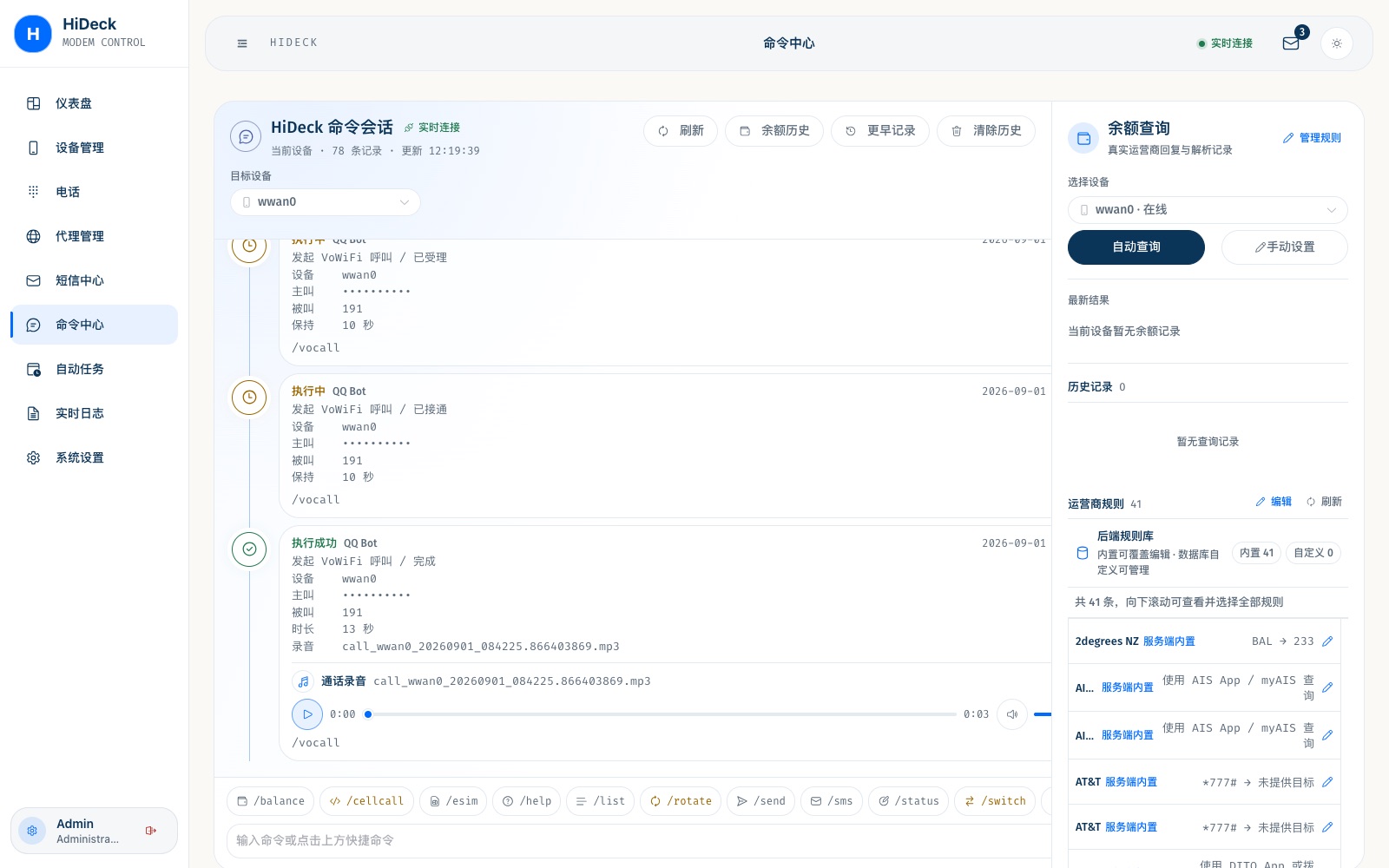Open 代理管理 in the sidebar
The width and height of the screenshot is (1389, 868).
tap(94, 236)
